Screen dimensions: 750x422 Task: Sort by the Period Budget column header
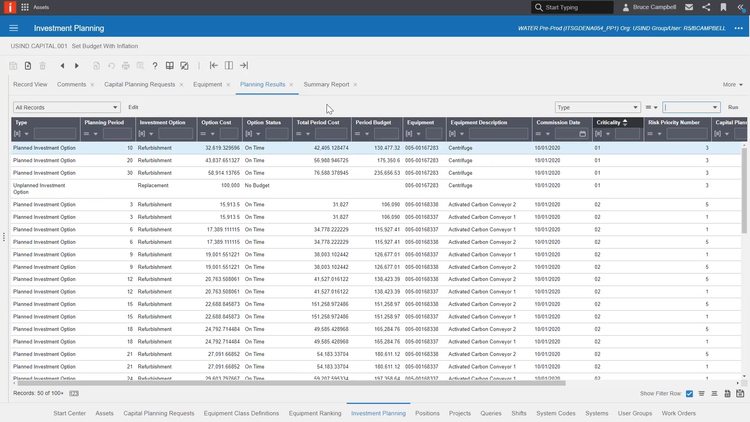373,122
